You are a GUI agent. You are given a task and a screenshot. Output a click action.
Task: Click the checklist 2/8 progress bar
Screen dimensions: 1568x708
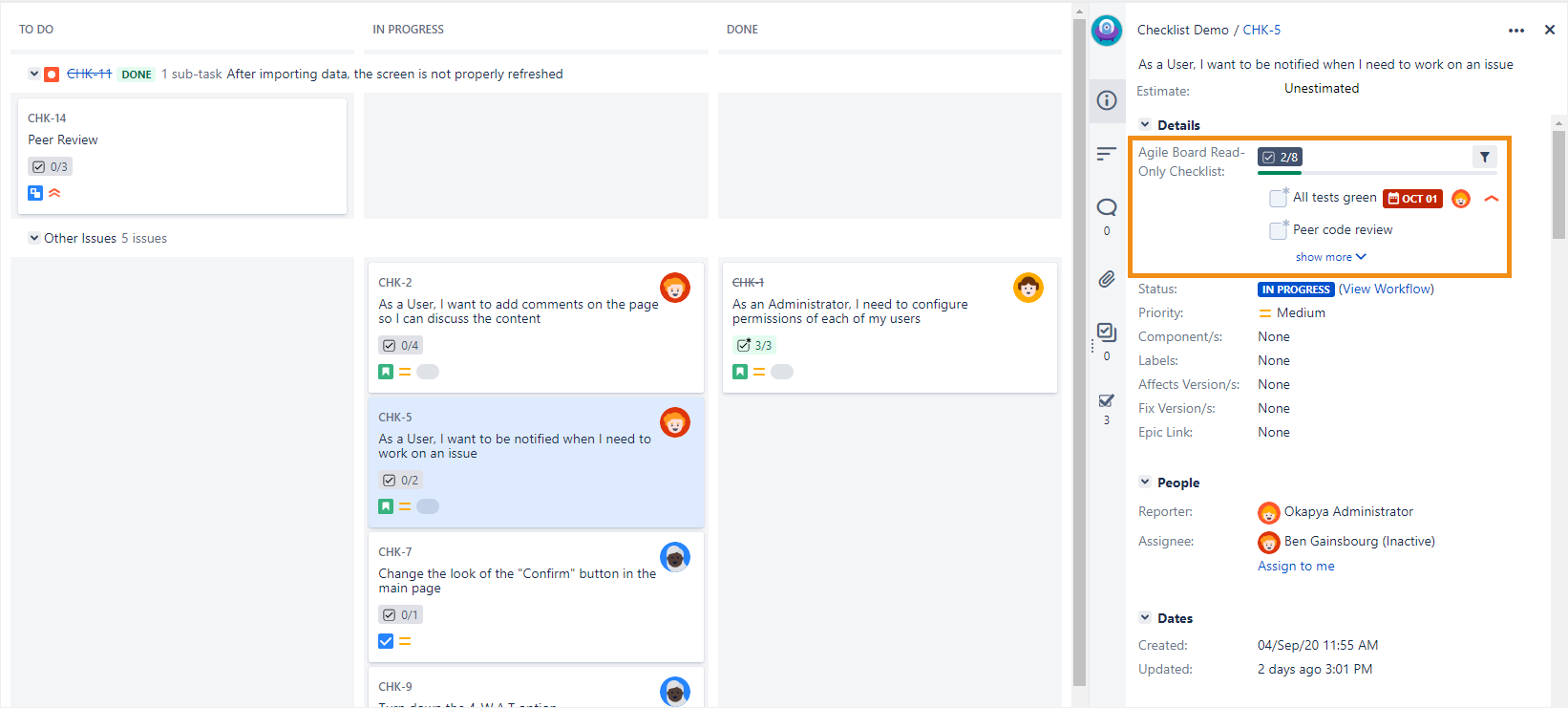point(1376,173)
